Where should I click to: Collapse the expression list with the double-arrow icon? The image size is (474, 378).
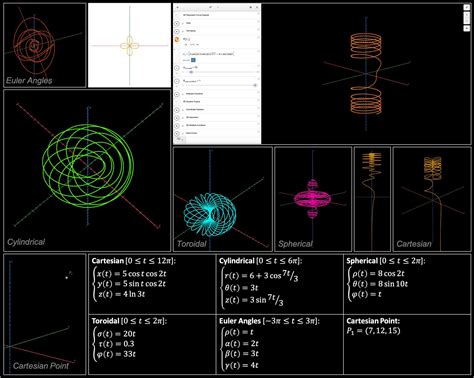click(257, 7)
